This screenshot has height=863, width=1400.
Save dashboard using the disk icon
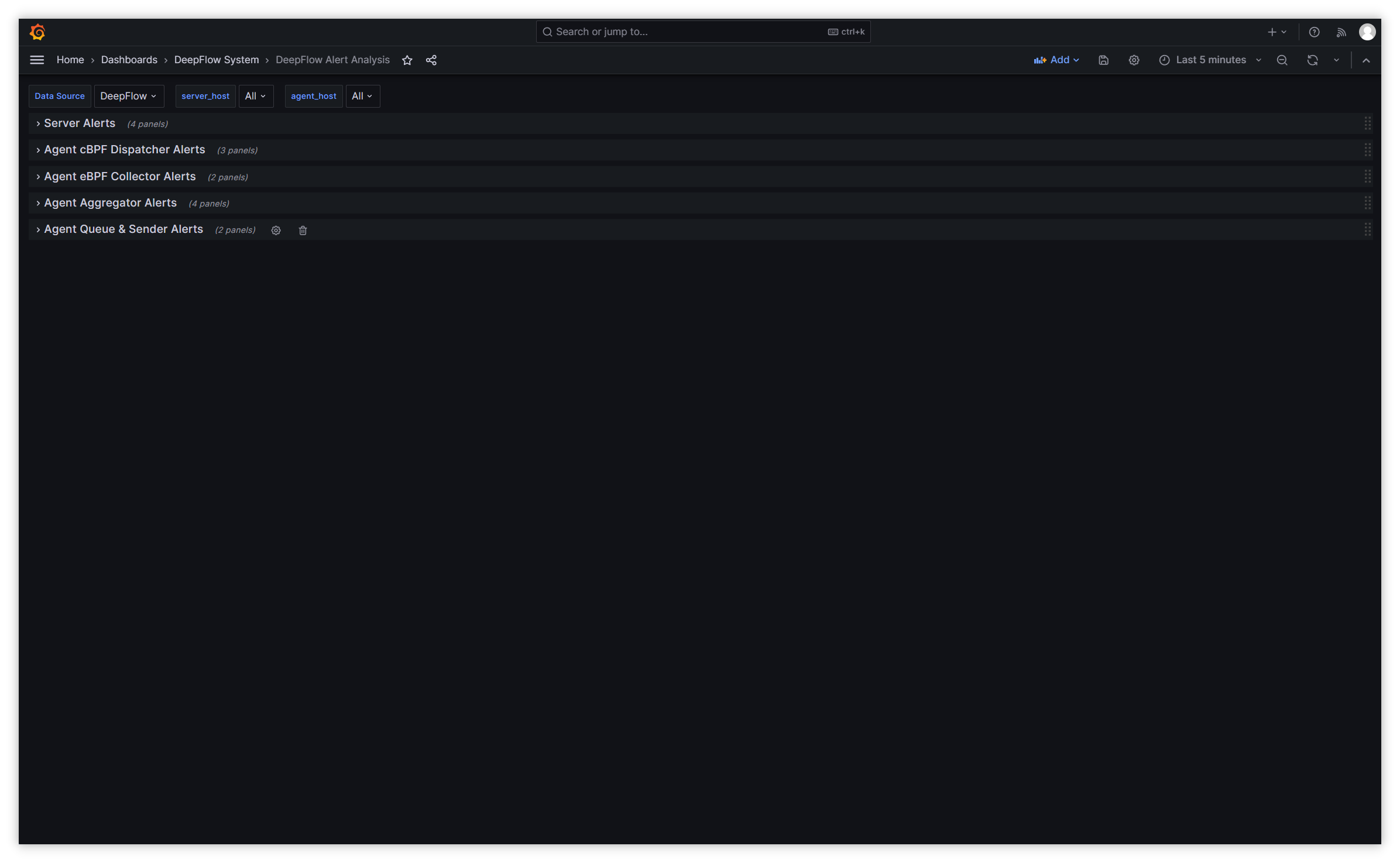(x=1103, y=60)
